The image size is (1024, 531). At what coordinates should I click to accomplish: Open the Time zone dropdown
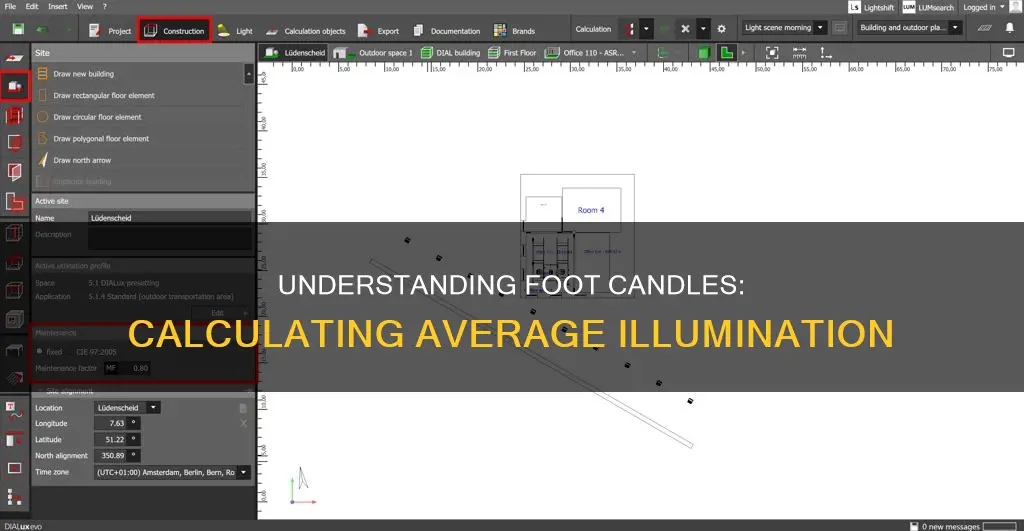[172, 472]
